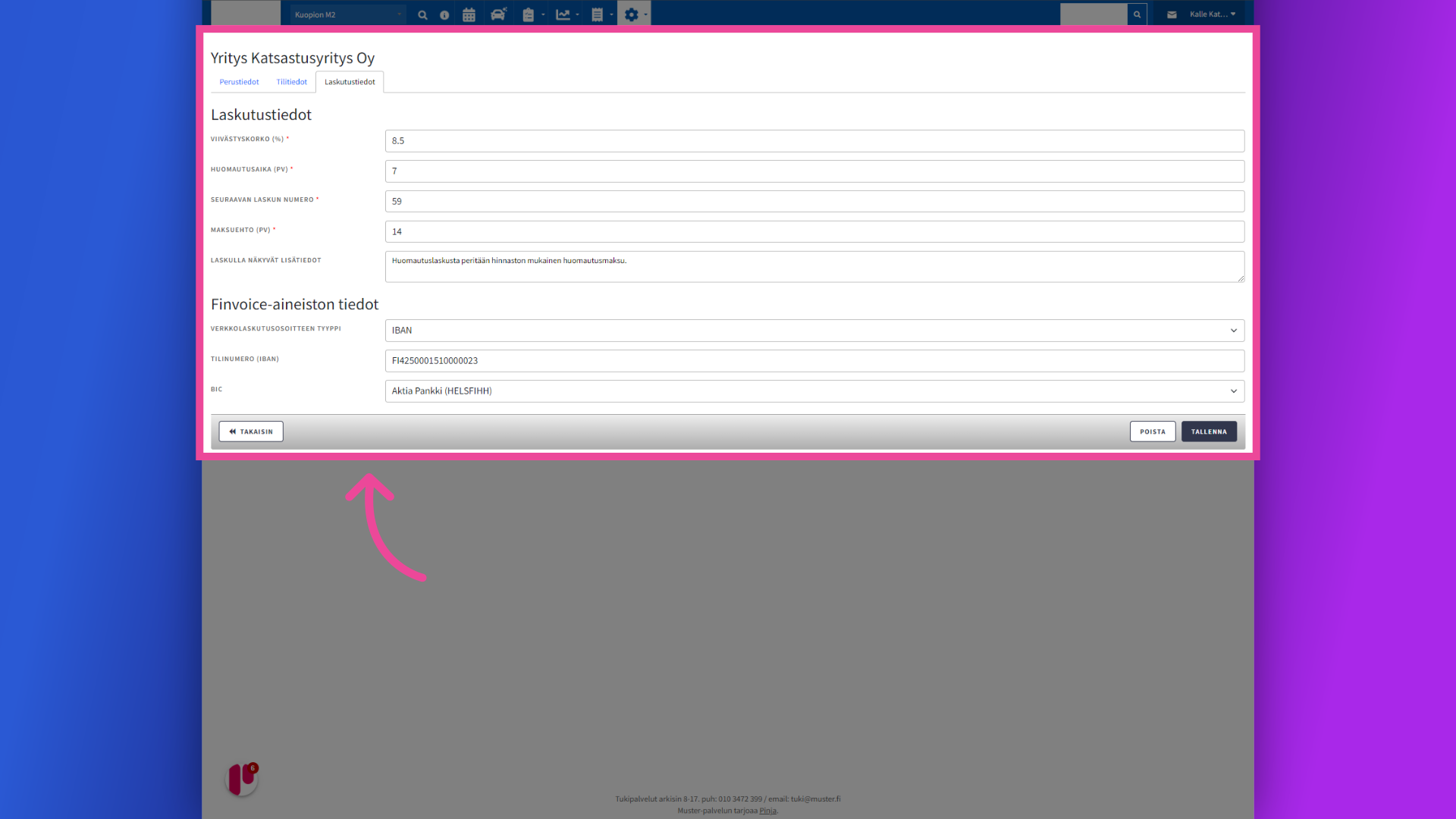Open the Kalle Kat... user menu
Image resolution: width=1456 pixels, height=819 pixels.
[x=1212, y=14]
